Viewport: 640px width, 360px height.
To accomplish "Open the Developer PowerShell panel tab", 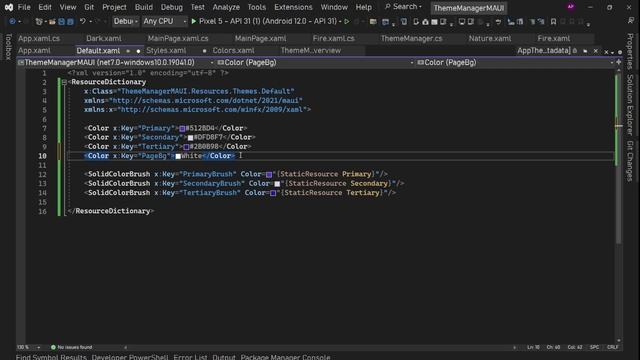I will coord(130,357).
